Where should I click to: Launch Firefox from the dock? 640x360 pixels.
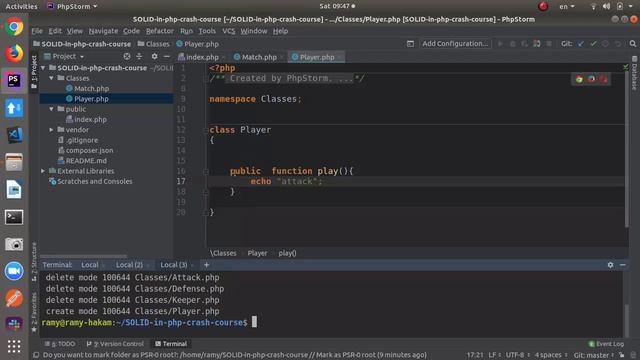tap(14, 53)
